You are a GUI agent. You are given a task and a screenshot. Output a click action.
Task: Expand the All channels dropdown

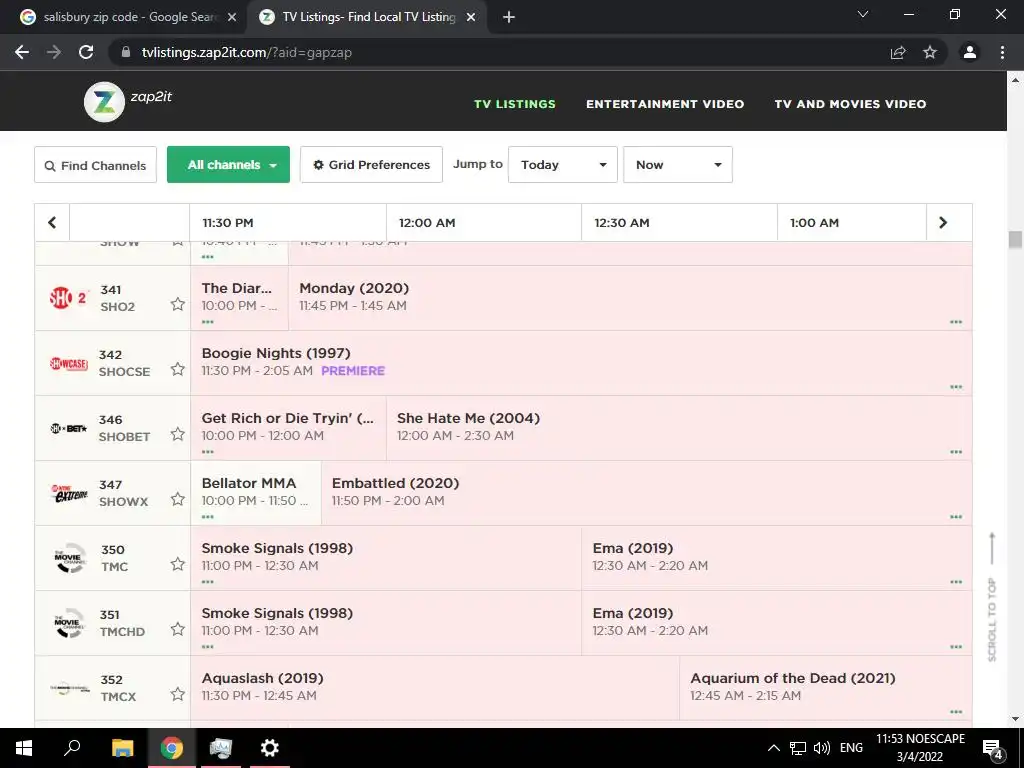(x=229, y=165)
